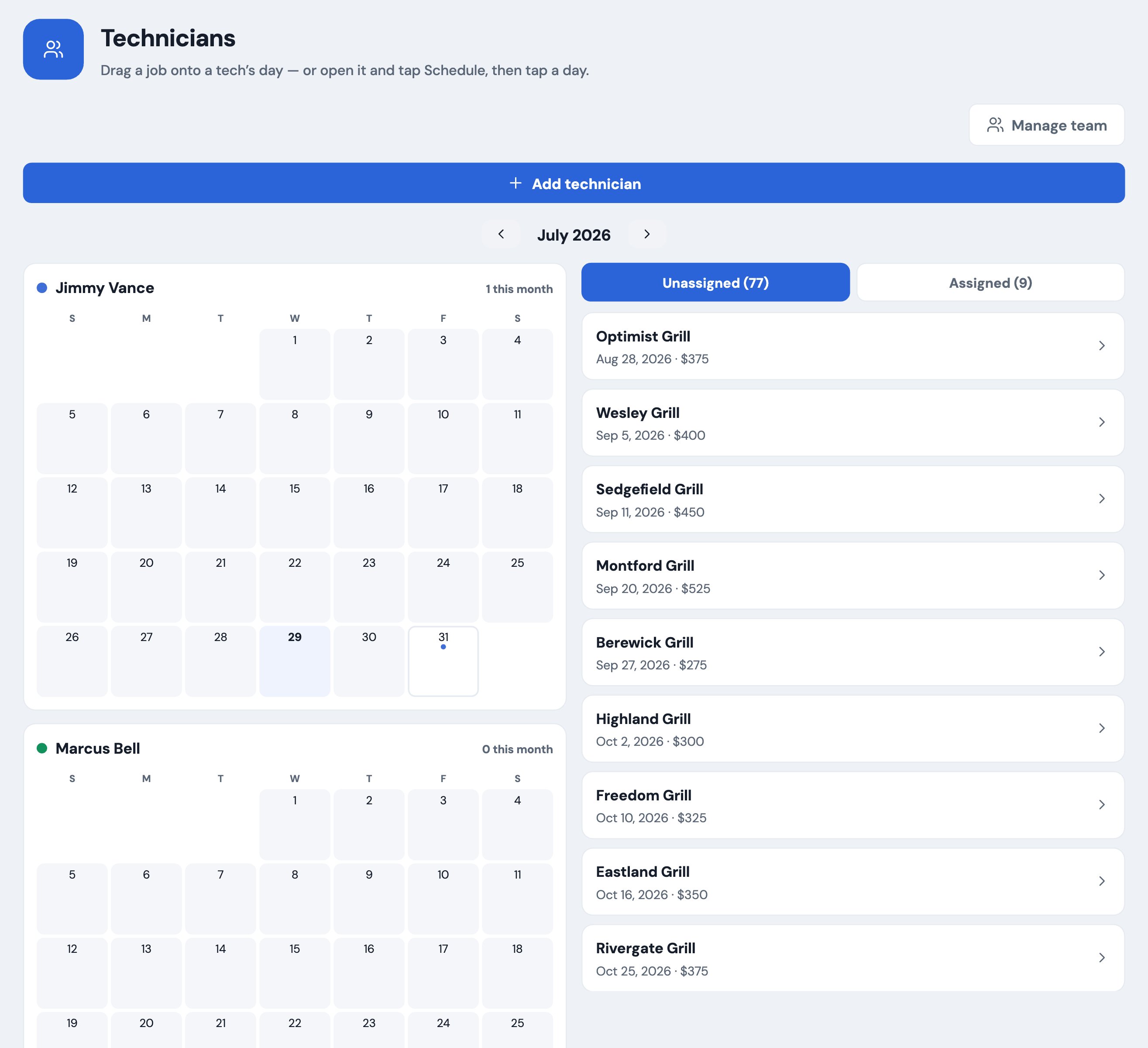Select day 13 in Marcus Bell's calendar
The image size is (1148, 1048).
[x=146, y=973]
